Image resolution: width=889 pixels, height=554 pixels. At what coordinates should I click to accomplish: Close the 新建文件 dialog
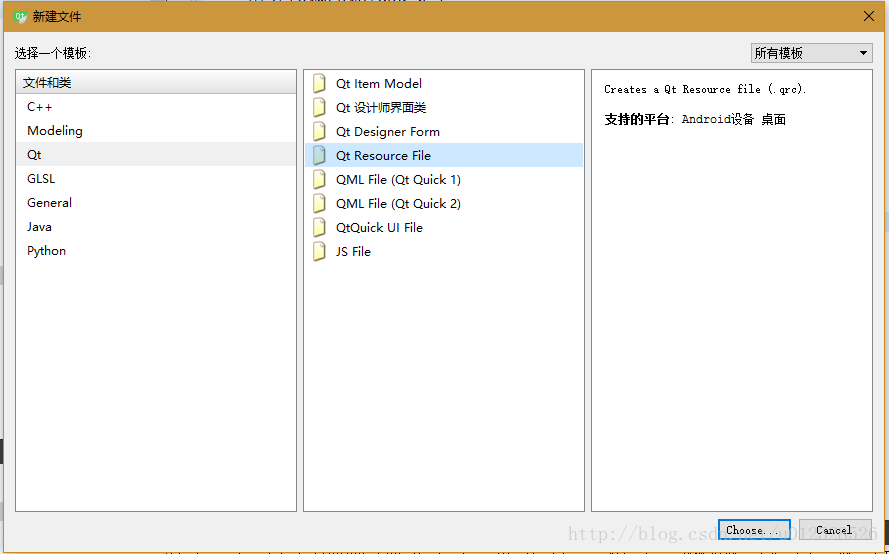pos(868,16)
